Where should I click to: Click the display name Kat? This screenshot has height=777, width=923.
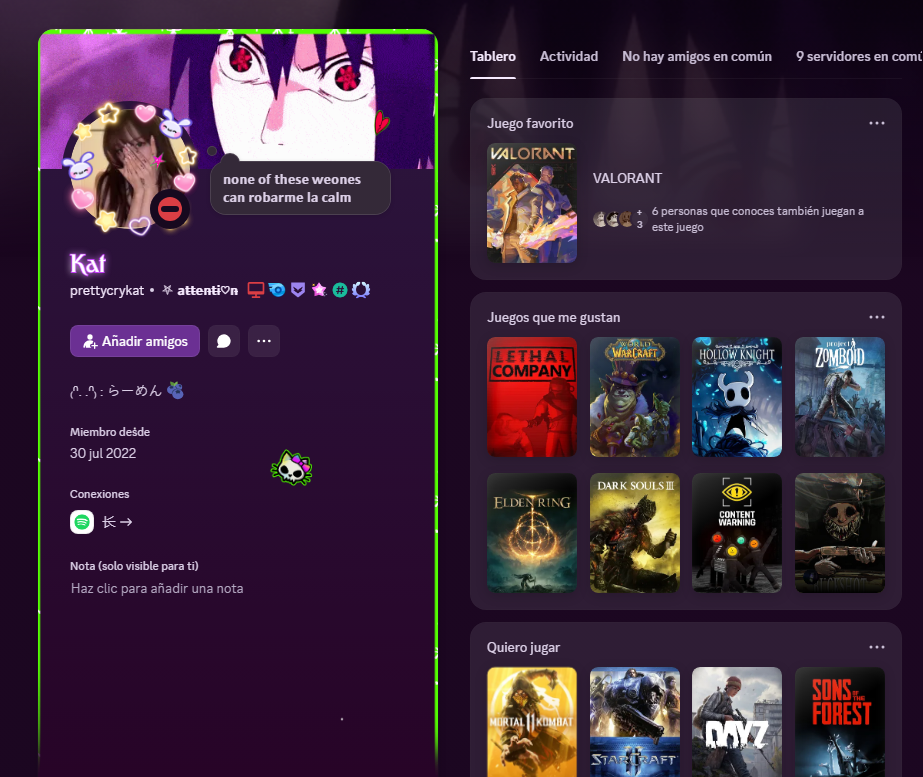(88, 264)
